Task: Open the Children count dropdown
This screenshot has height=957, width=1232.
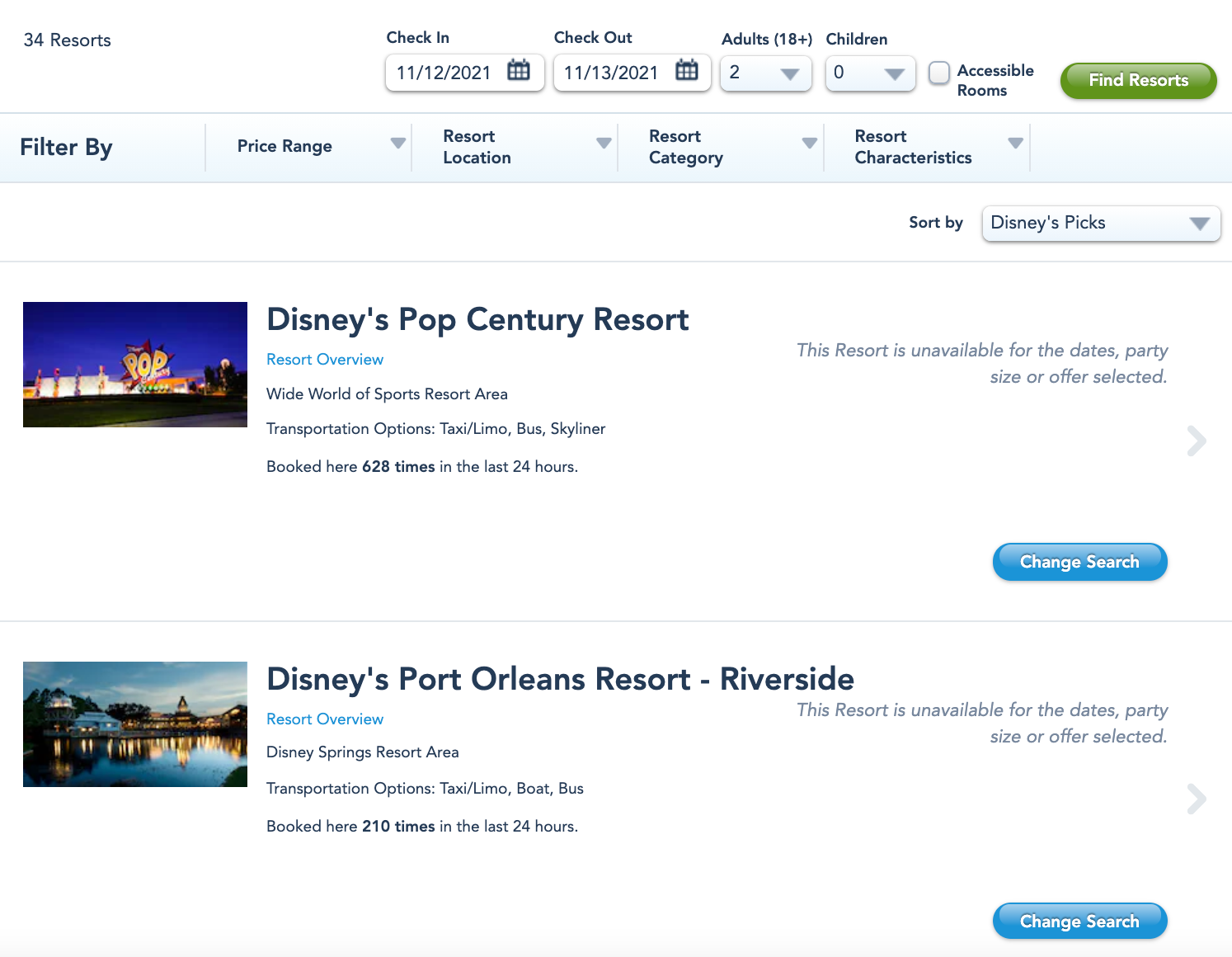Action: click(x=870, y=73)
